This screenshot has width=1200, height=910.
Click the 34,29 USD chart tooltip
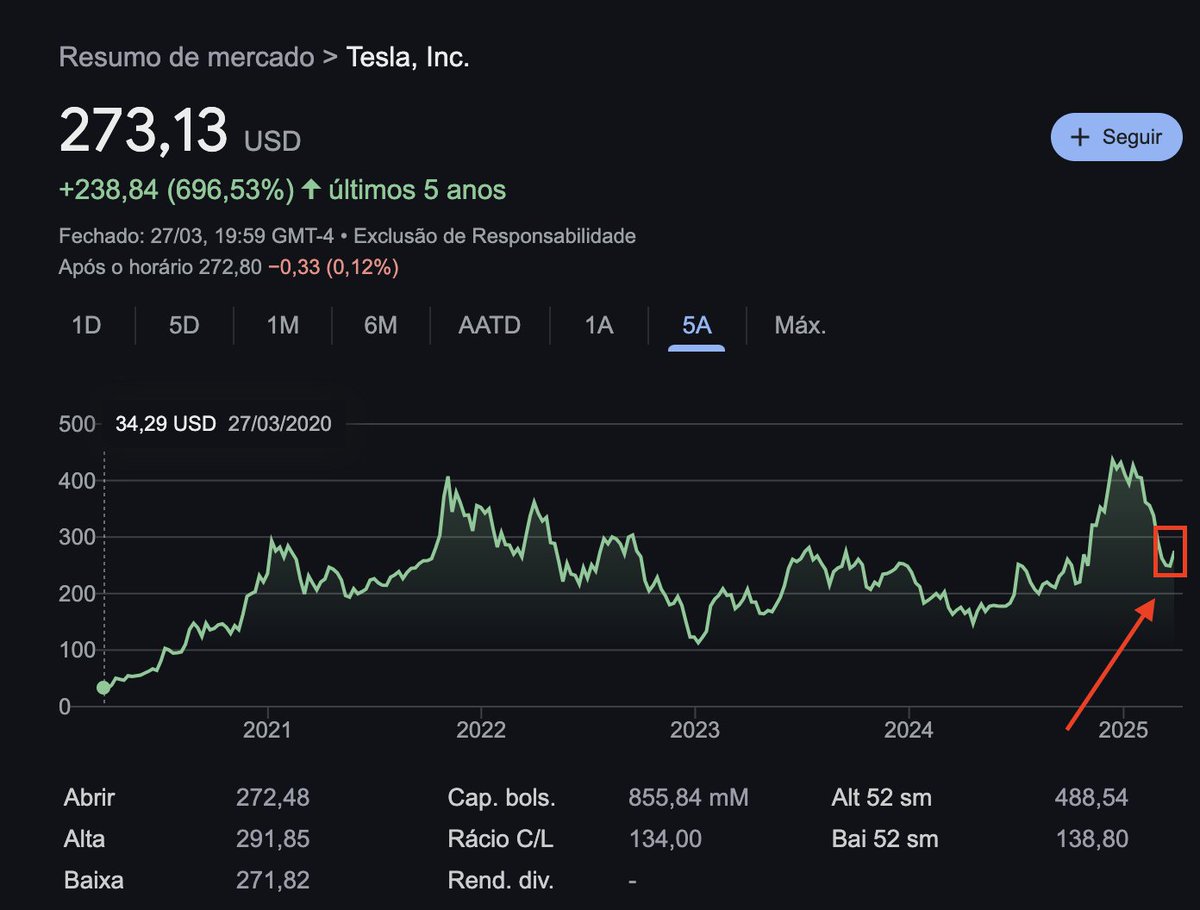[x=223, y=424]
